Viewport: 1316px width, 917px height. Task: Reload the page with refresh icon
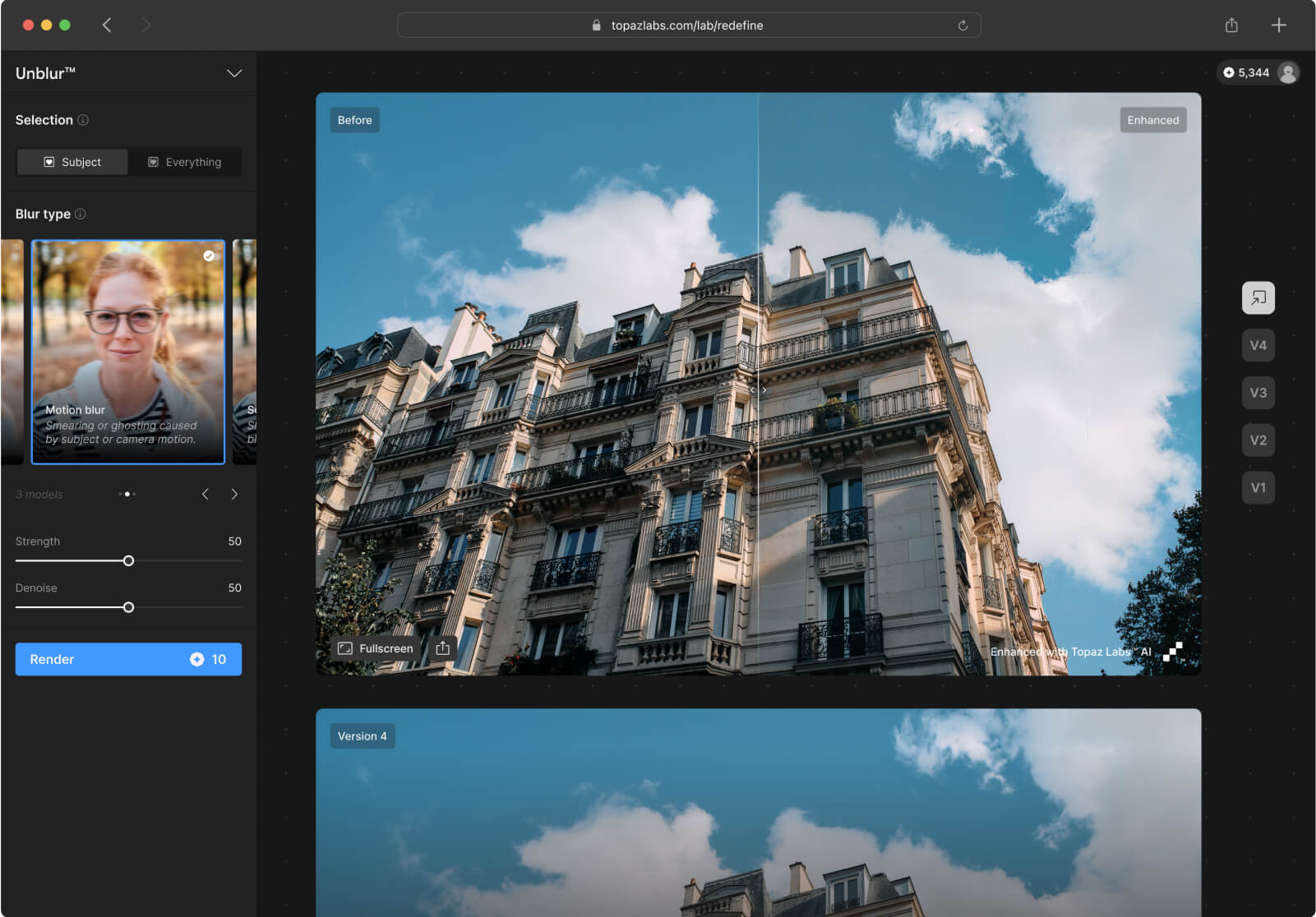(963, 25)
